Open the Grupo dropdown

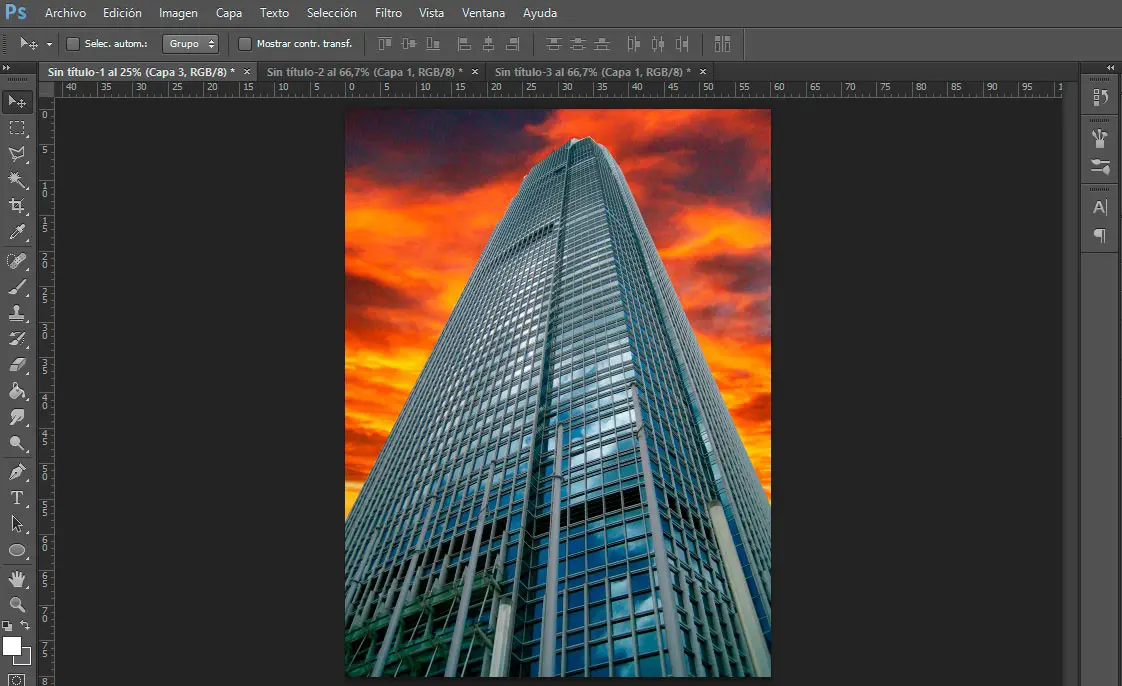coord(190,44)
